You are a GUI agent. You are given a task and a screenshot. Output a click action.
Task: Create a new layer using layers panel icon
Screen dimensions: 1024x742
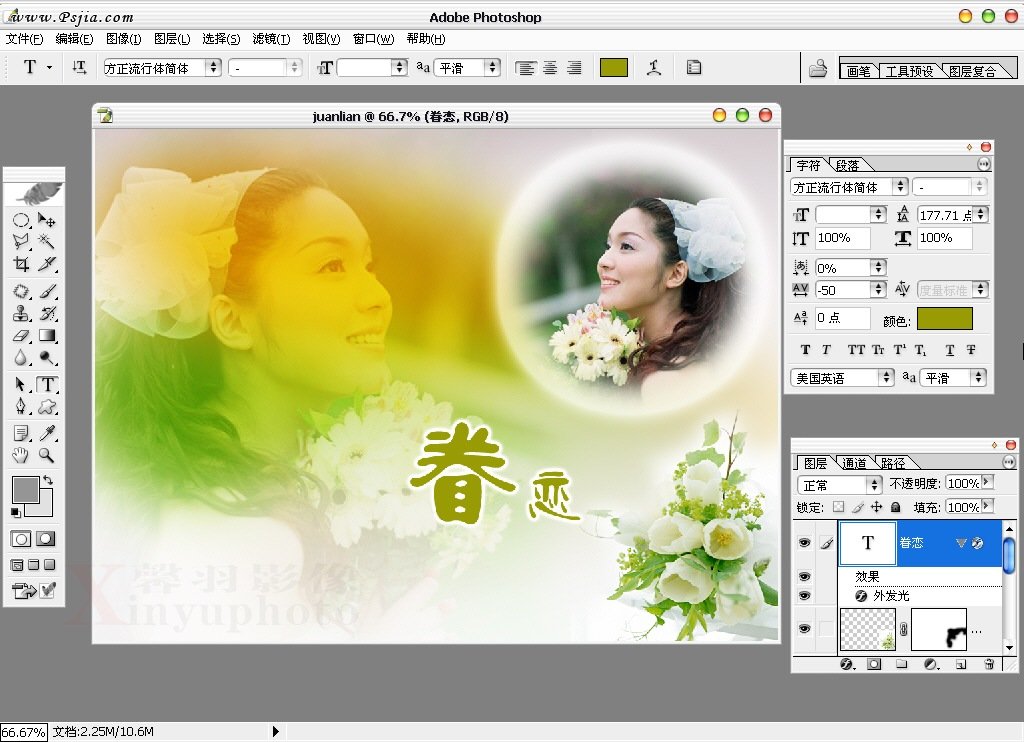(x=960, y=664)
